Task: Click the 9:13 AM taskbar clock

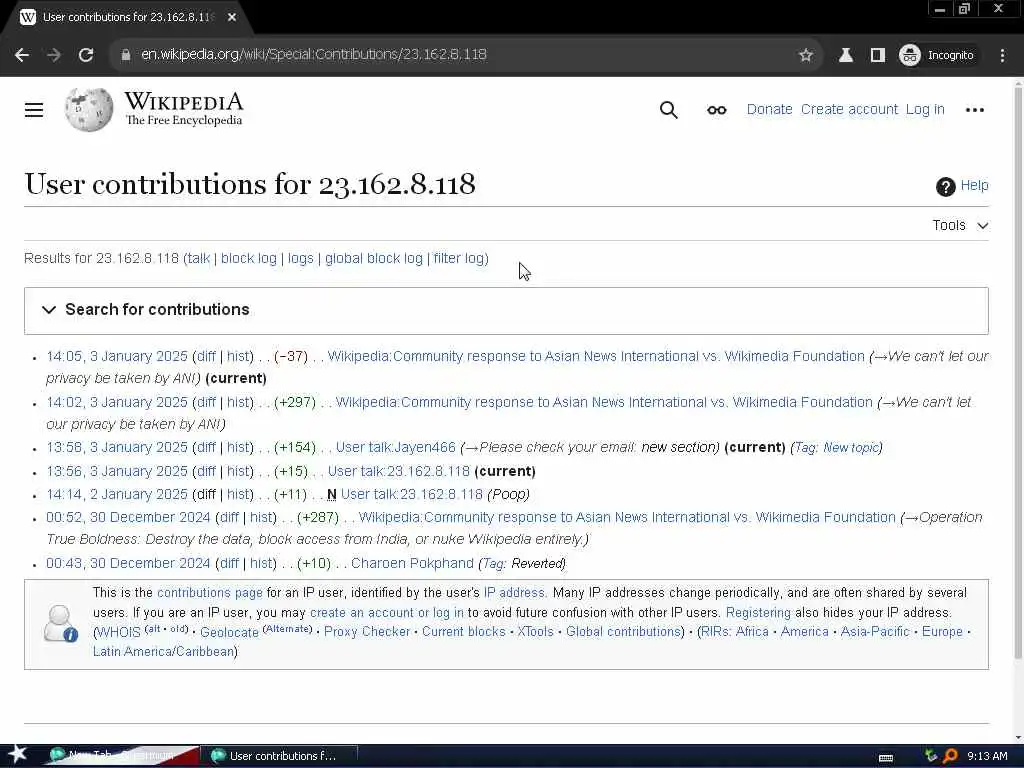Action: 987,756
